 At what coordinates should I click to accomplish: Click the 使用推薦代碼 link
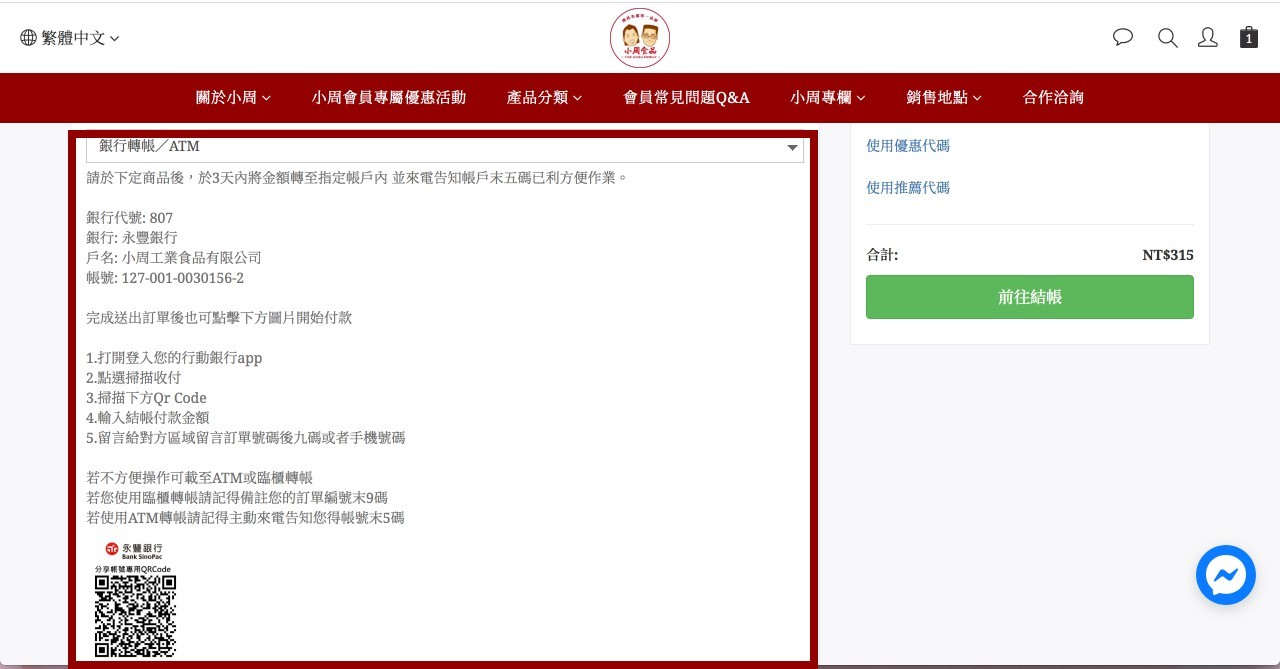tap(908, 188)
